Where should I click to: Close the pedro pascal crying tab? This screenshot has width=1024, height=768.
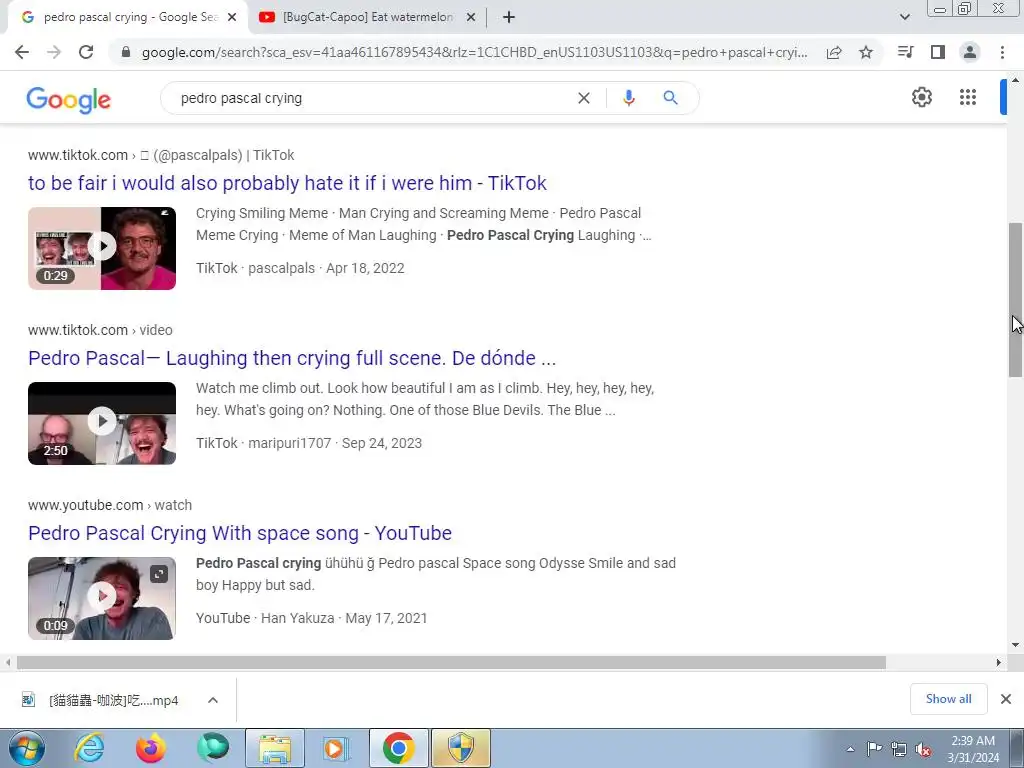click(232, 18)
